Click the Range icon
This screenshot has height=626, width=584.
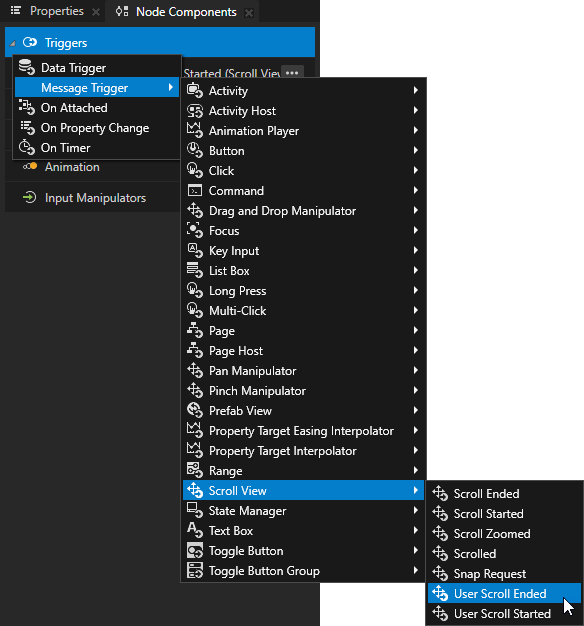click(x=195, y=470)
